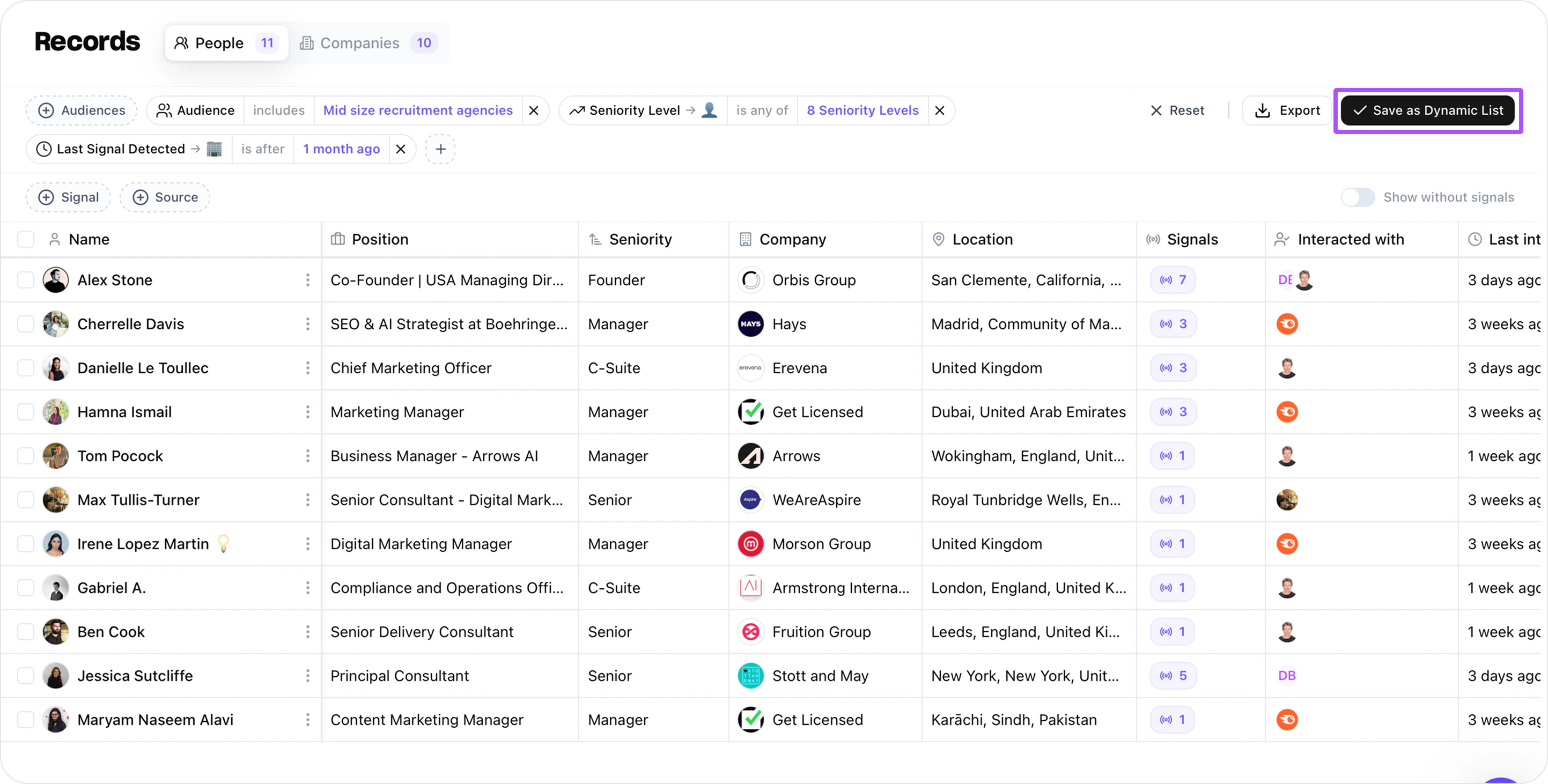The height and width of the screenshot is (784, 1548).
Task: Open the '8 Seniority Levels' selector
Action: pos(863,110)
